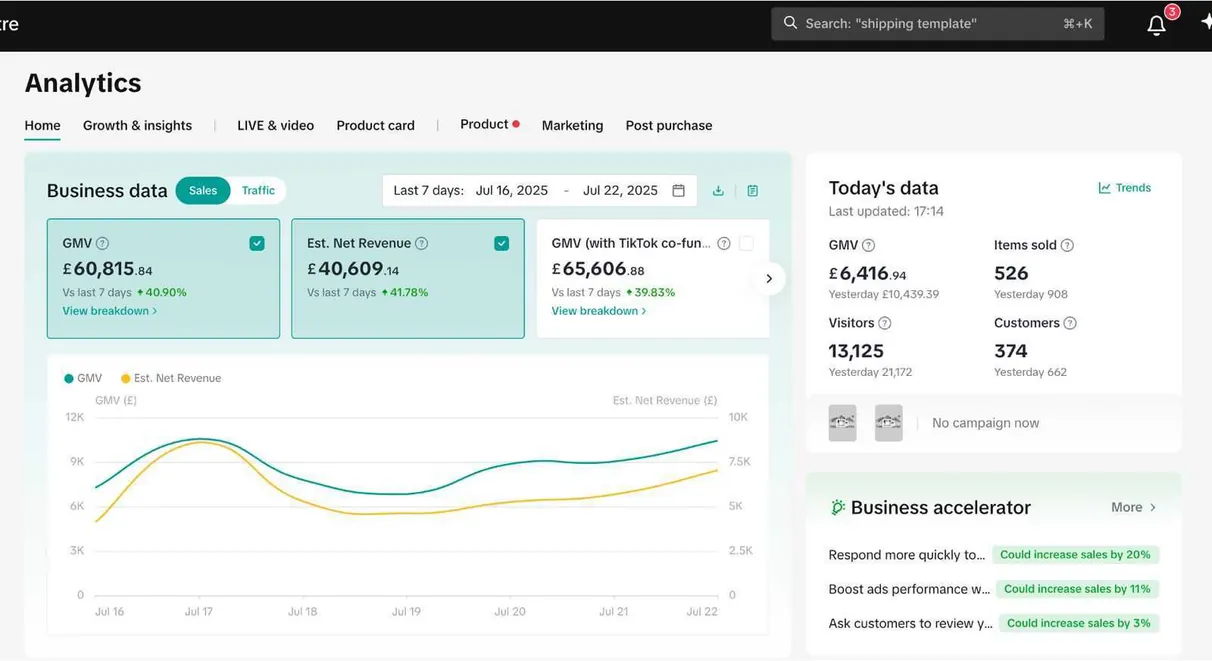Click the Jul 22, 2025 end date
Viewport: 1212px width, 661px height.
tap(620, 190)
